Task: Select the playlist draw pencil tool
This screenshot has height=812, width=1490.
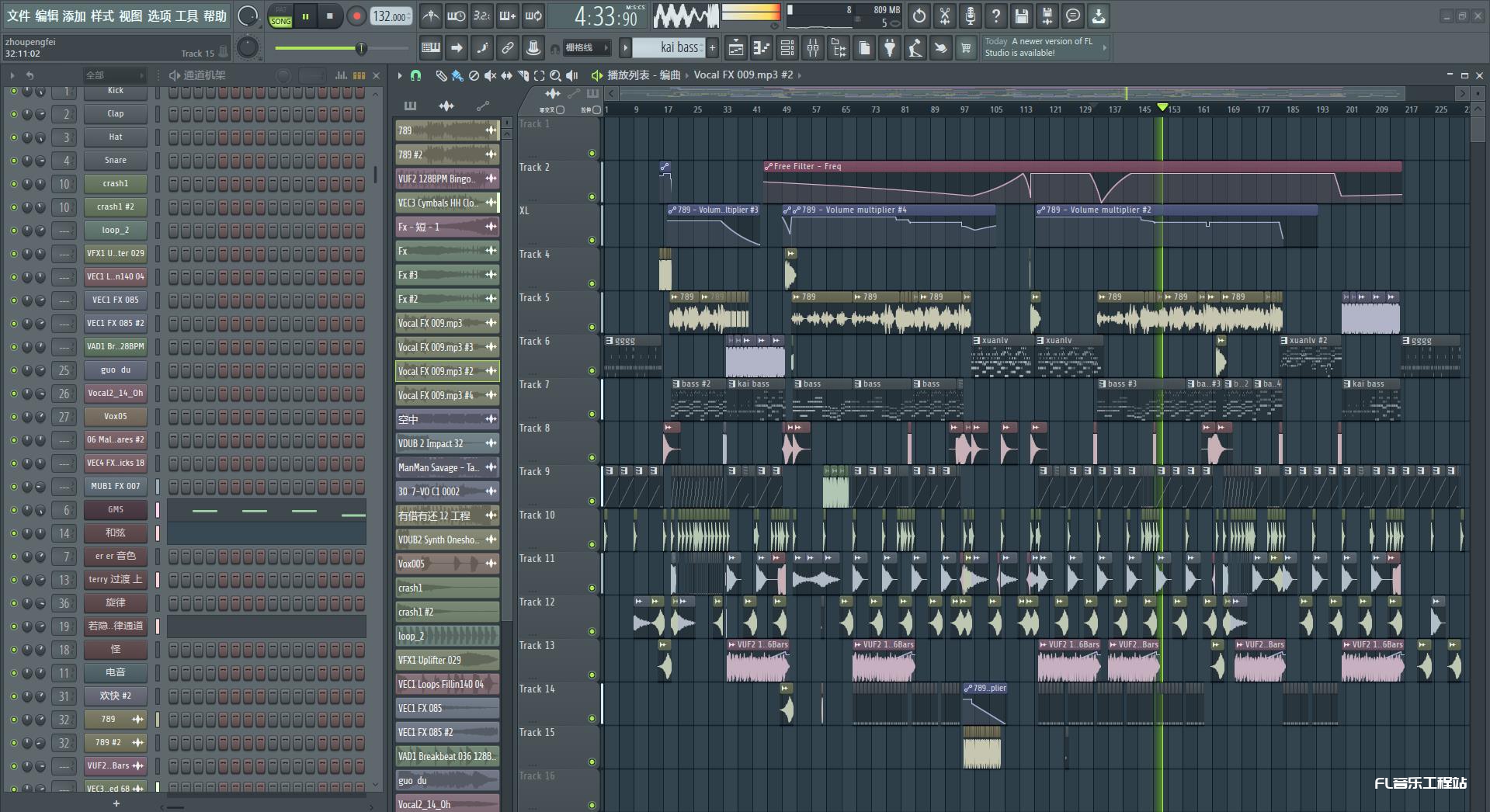Action: point(440,75)
